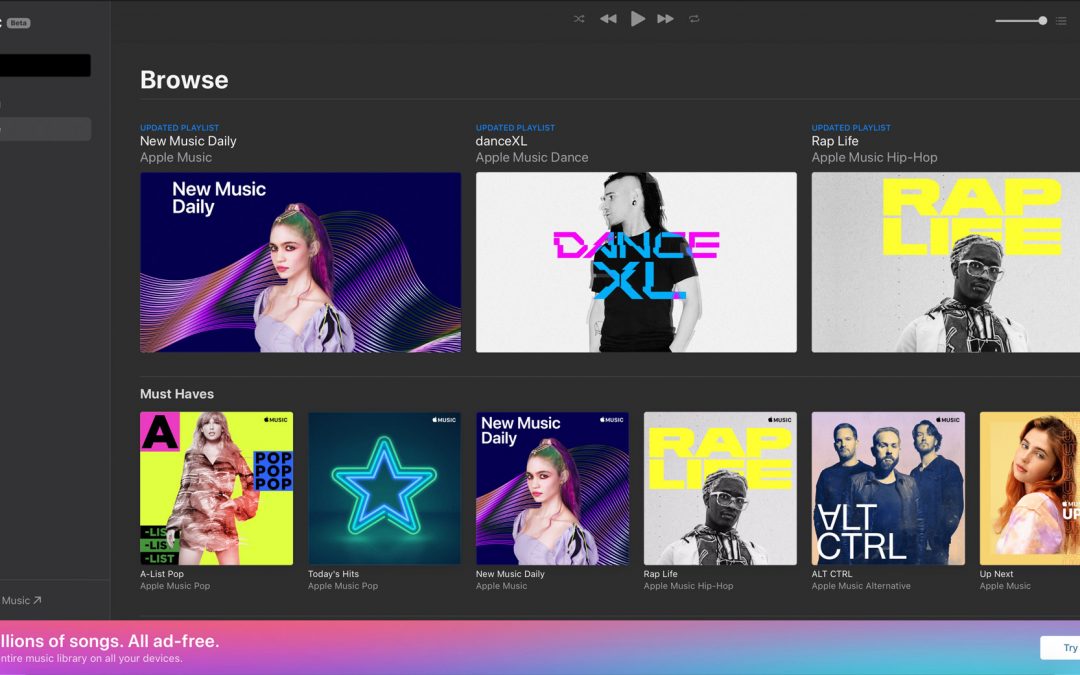The image size is (1080, 675).
Task: Open the ALT CTRL playlist thumbnail
Action: point(886,489)
